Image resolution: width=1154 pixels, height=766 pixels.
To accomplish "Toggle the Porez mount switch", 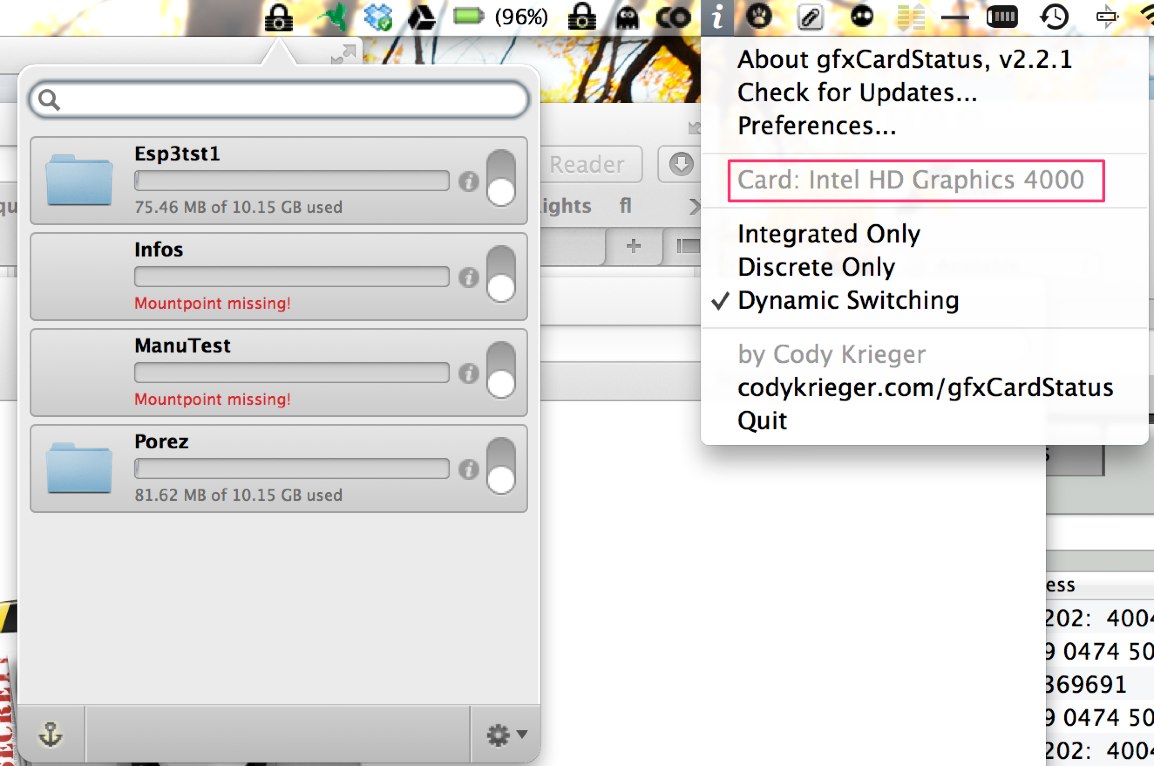I will pyautogui.click(x=501, y=466).
